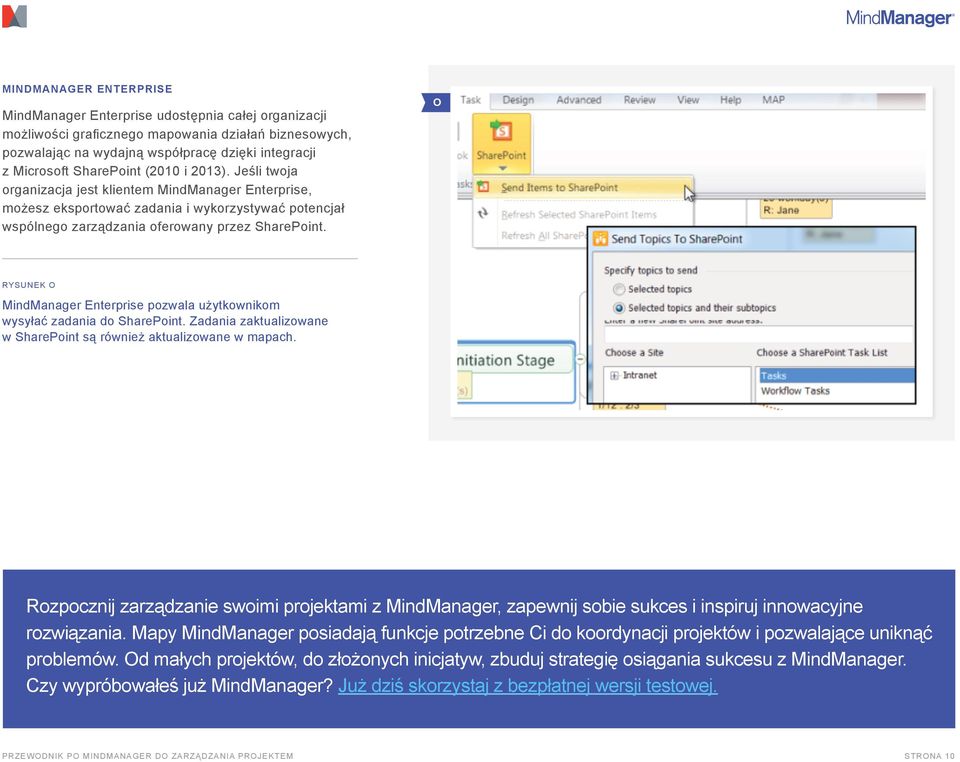Click the red Mindjet logo icon

point(14,17)
